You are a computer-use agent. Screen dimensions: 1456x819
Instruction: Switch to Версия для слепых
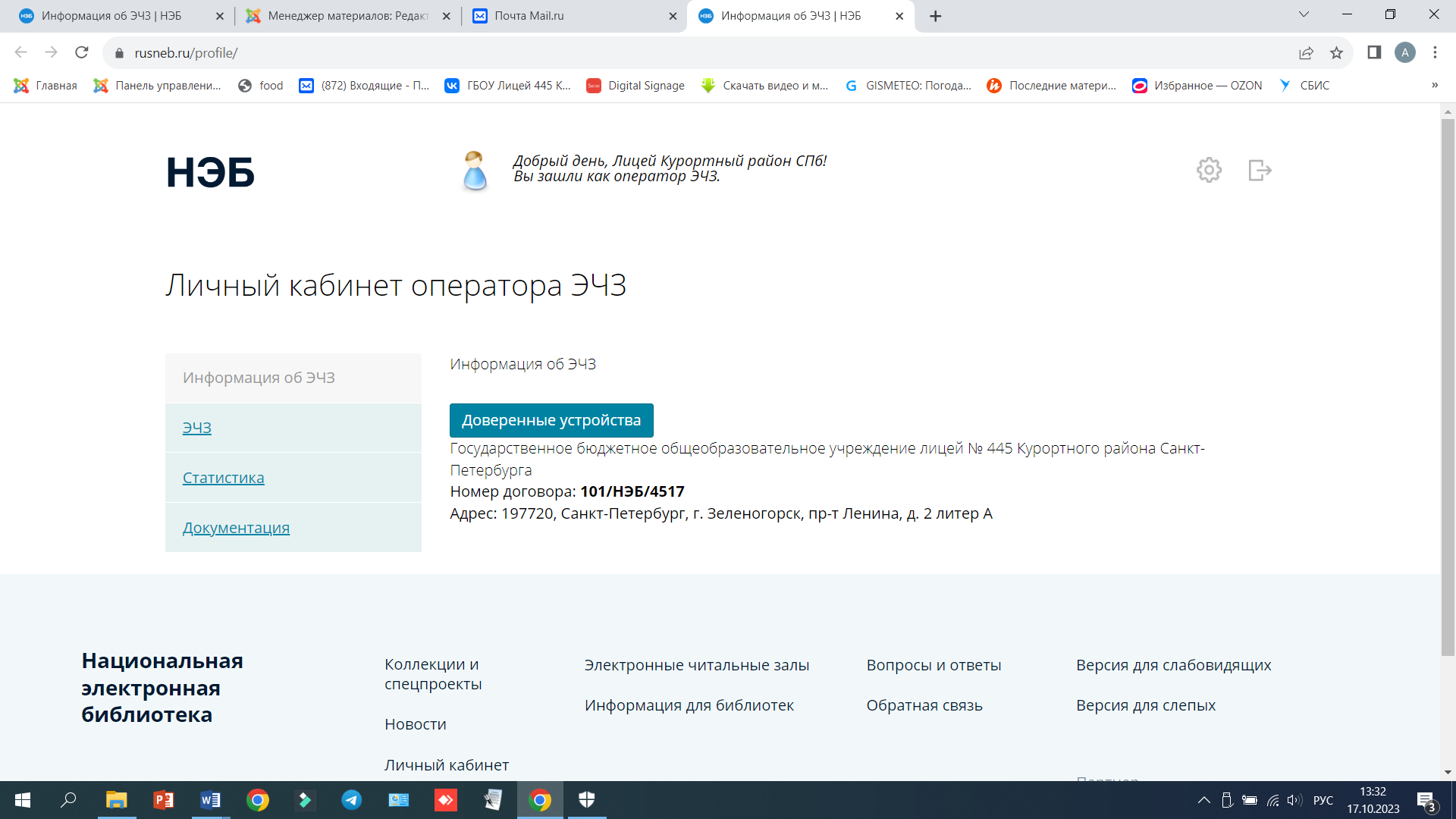pos(1146,705)
